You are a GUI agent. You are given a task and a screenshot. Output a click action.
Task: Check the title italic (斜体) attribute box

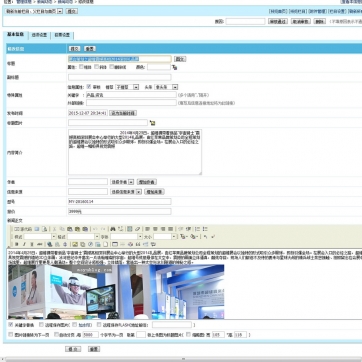coord(97,67)
